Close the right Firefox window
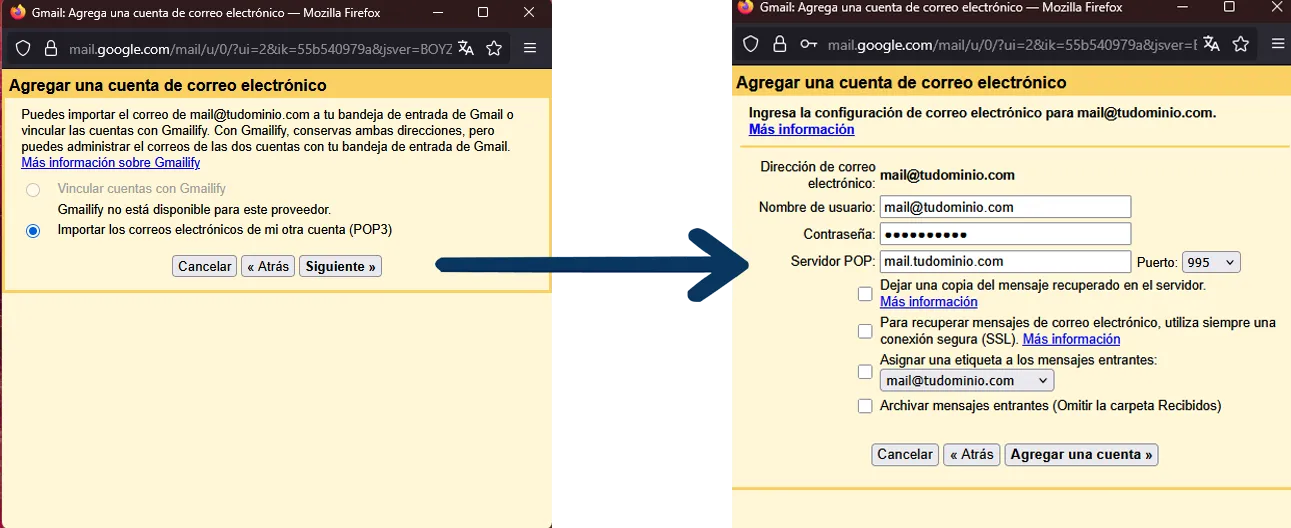The width and height of the screenshot is (1291, 528). pos(1276,7)
